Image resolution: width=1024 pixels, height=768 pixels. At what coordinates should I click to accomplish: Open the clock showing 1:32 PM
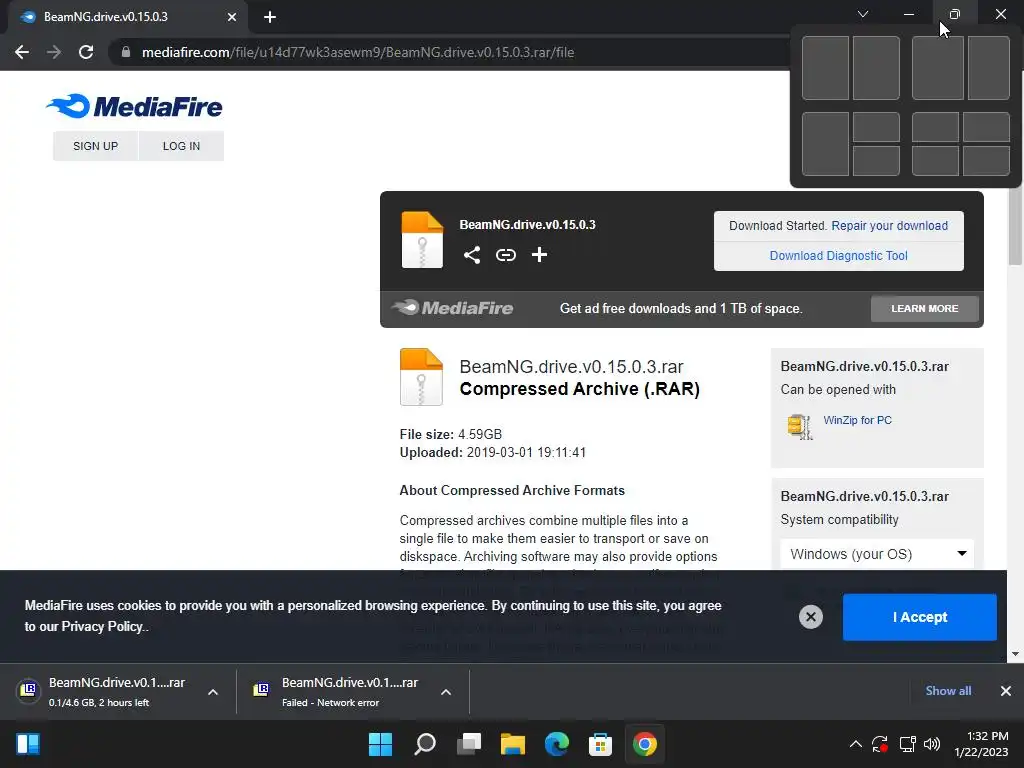pos(982,744)
